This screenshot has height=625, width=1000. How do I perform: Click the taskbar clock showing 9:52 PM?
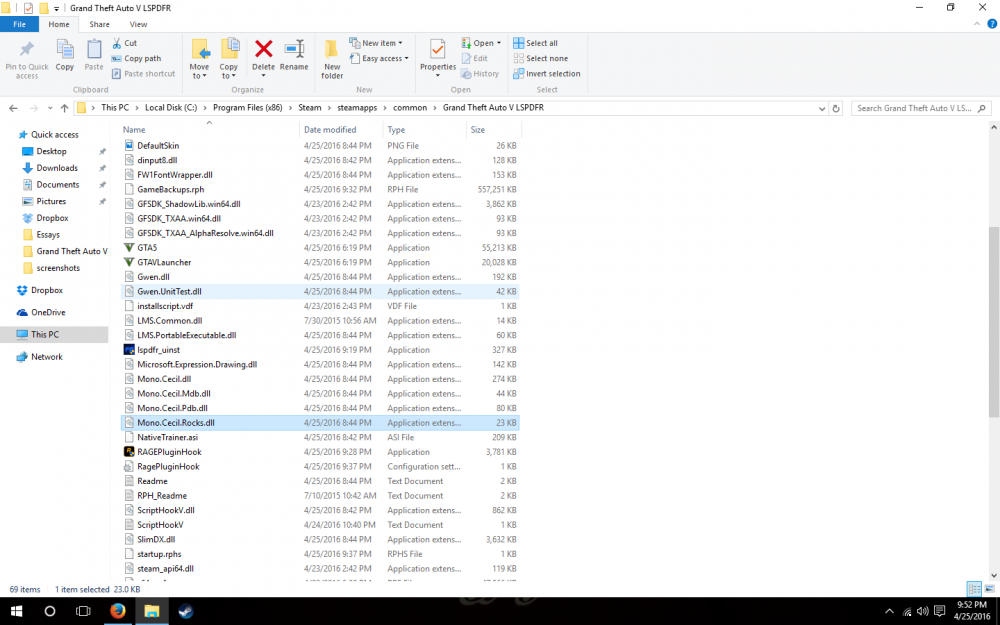pos(972,611)
